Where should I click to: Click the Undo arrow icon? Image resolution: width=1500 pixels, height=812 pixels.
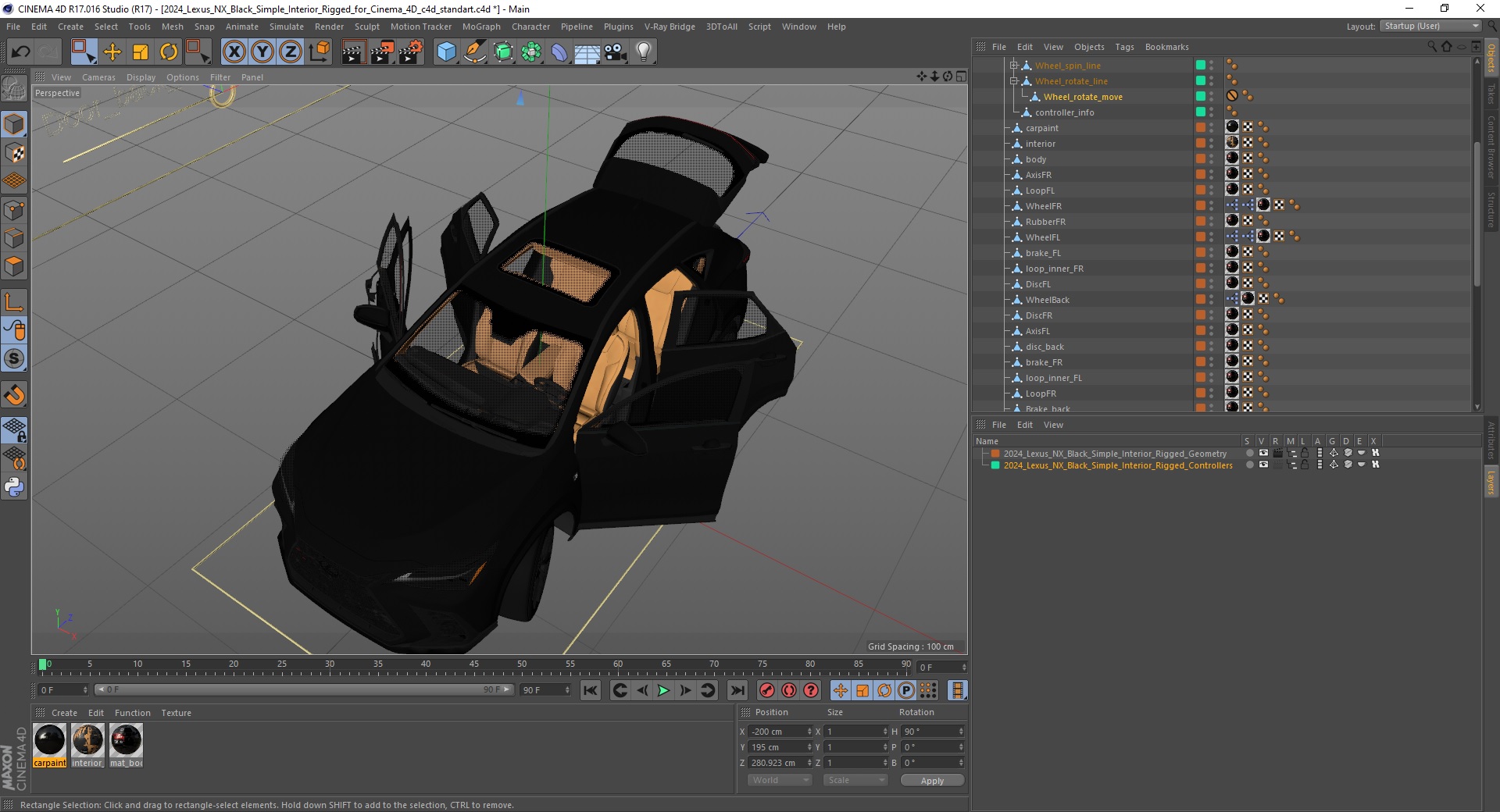tap(20, 52)
